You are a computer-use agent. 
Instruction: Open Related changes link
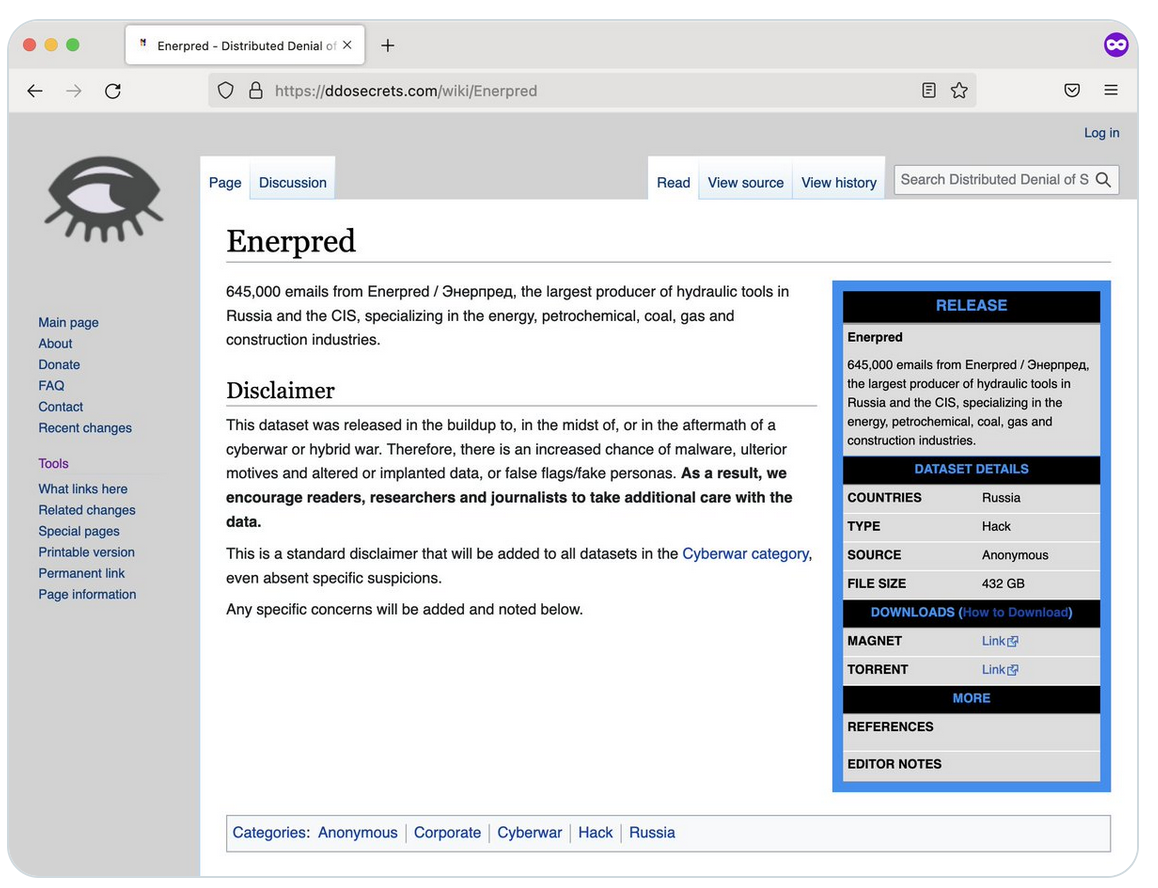87,510
